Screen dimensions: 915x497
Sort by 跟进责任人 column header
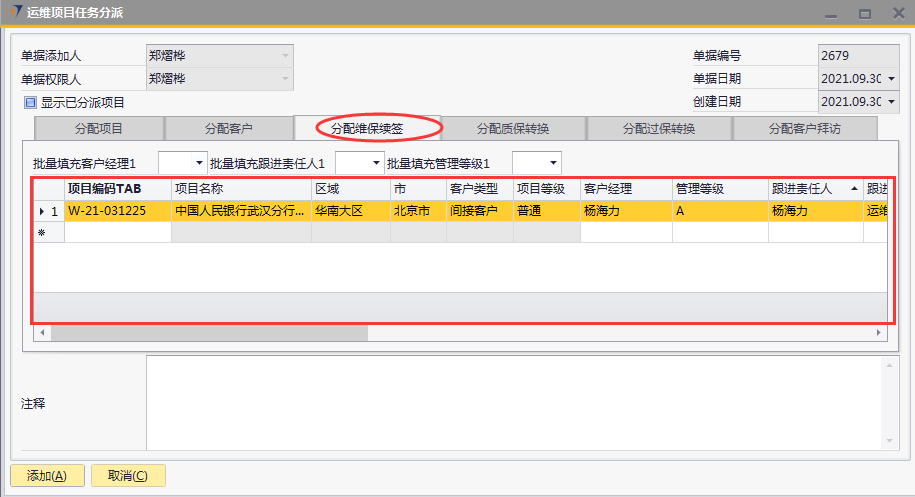(808, 188)
